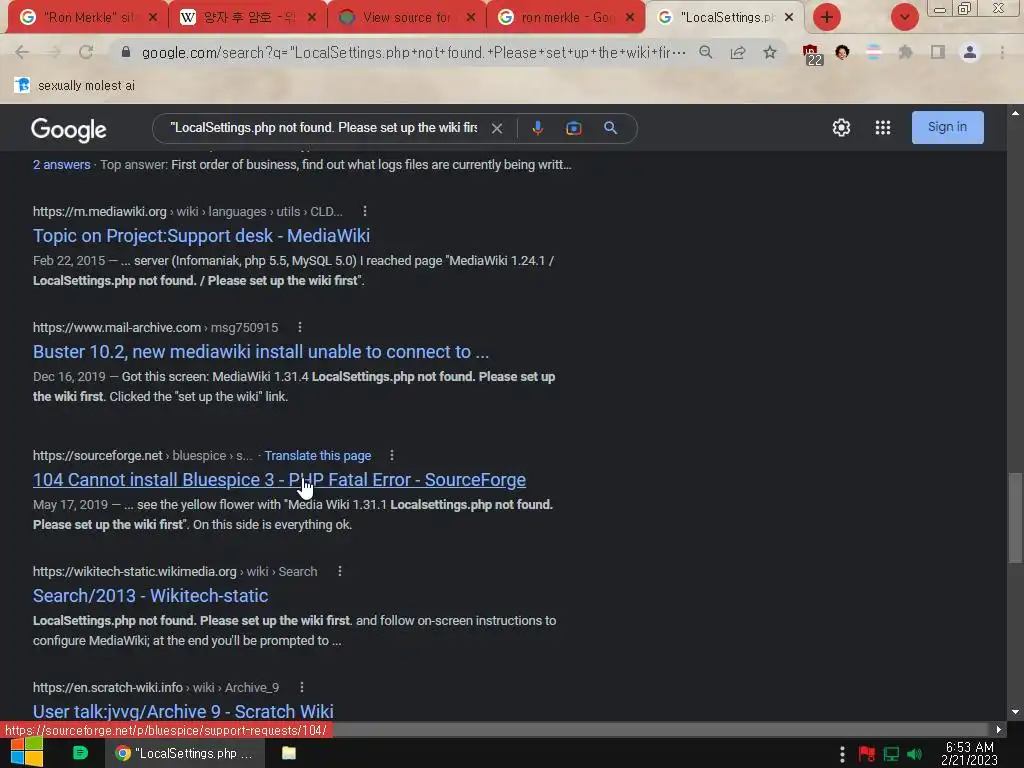Open the network monitor tray icon
The width and height of the screenshot is (1024, 768).
coord(891,754)
